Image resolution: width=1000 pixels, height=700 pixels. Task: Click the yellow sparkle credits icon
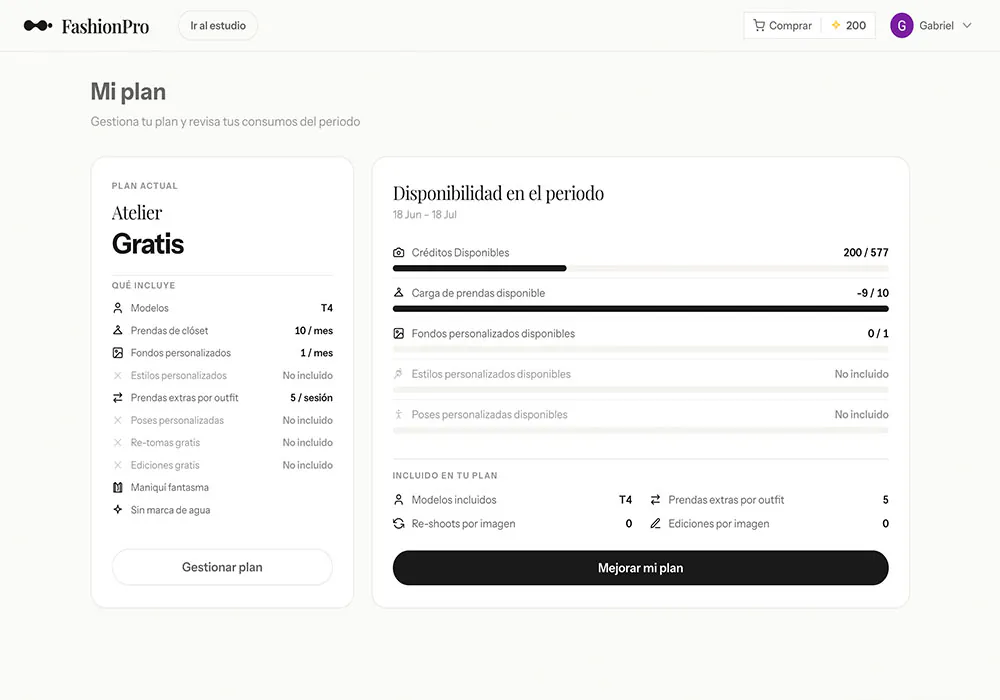tap(835, 25)
